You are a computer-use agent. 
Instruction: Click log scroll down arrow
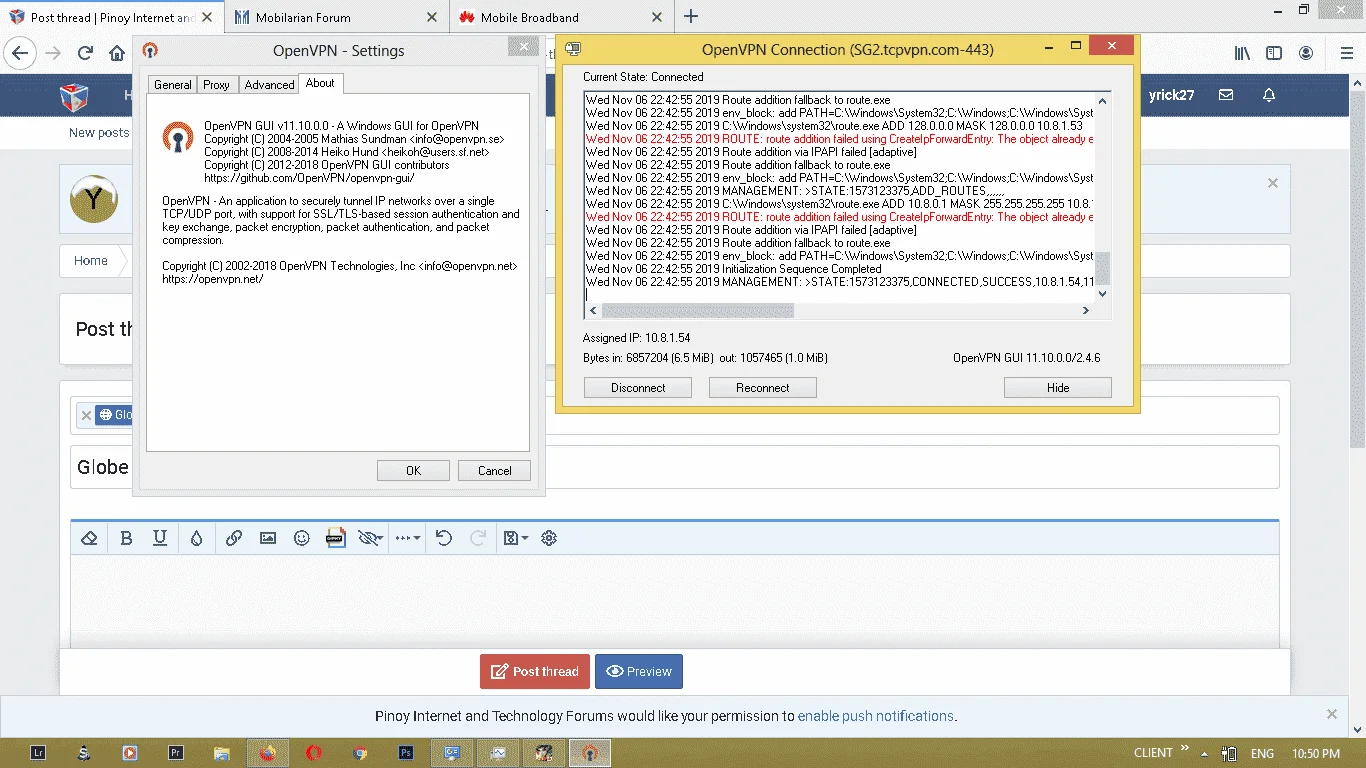(1103, 294)
